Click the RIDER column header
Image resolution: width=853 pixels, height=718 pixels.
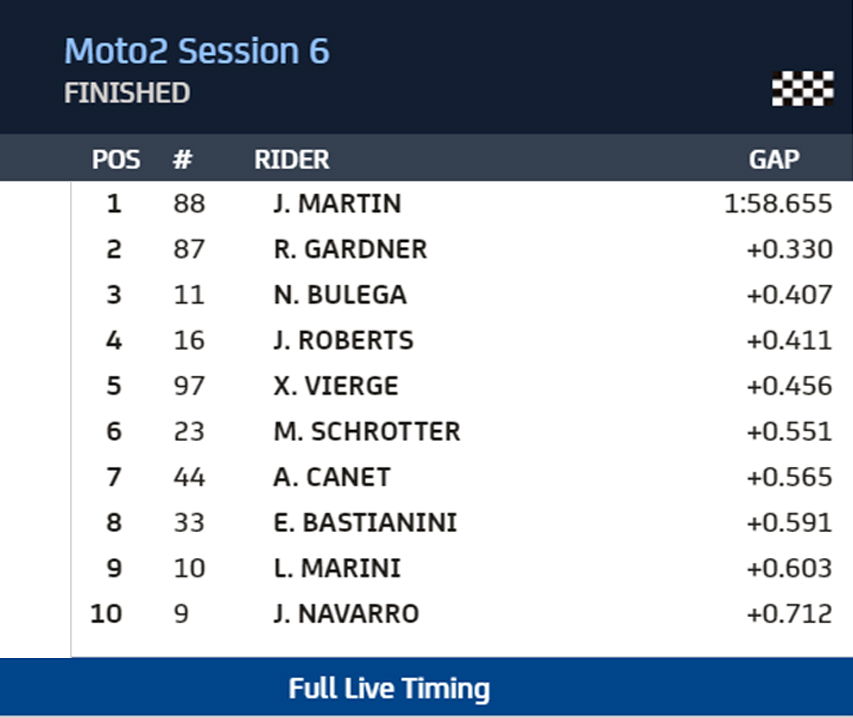click(291, 159)
